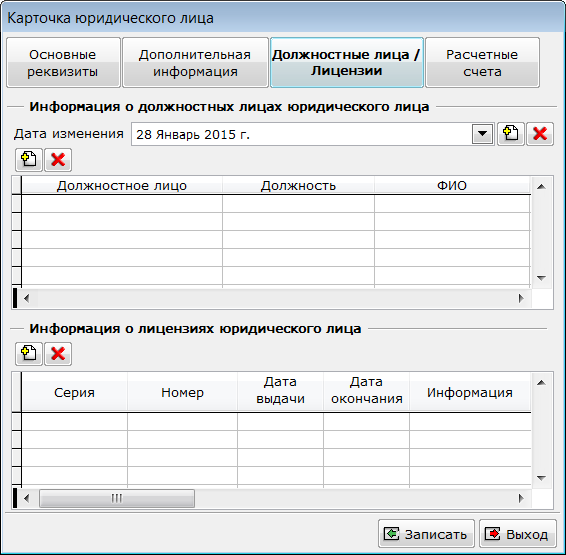Go to Расчетные счета tab
The width and height of the screenshot is (566, 555).
[x=482, y=62]
